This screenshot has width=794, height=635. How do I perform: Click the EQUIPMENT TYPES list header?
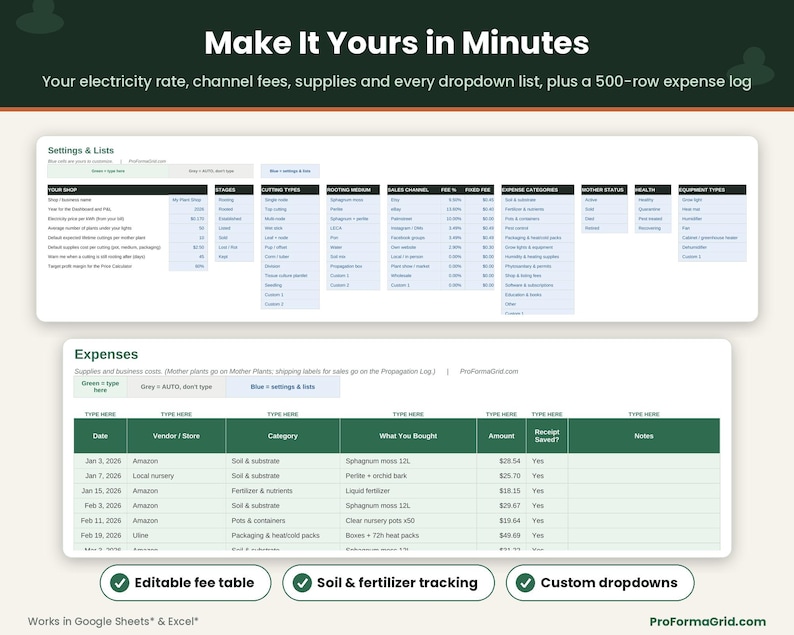[x=712, y=190]
